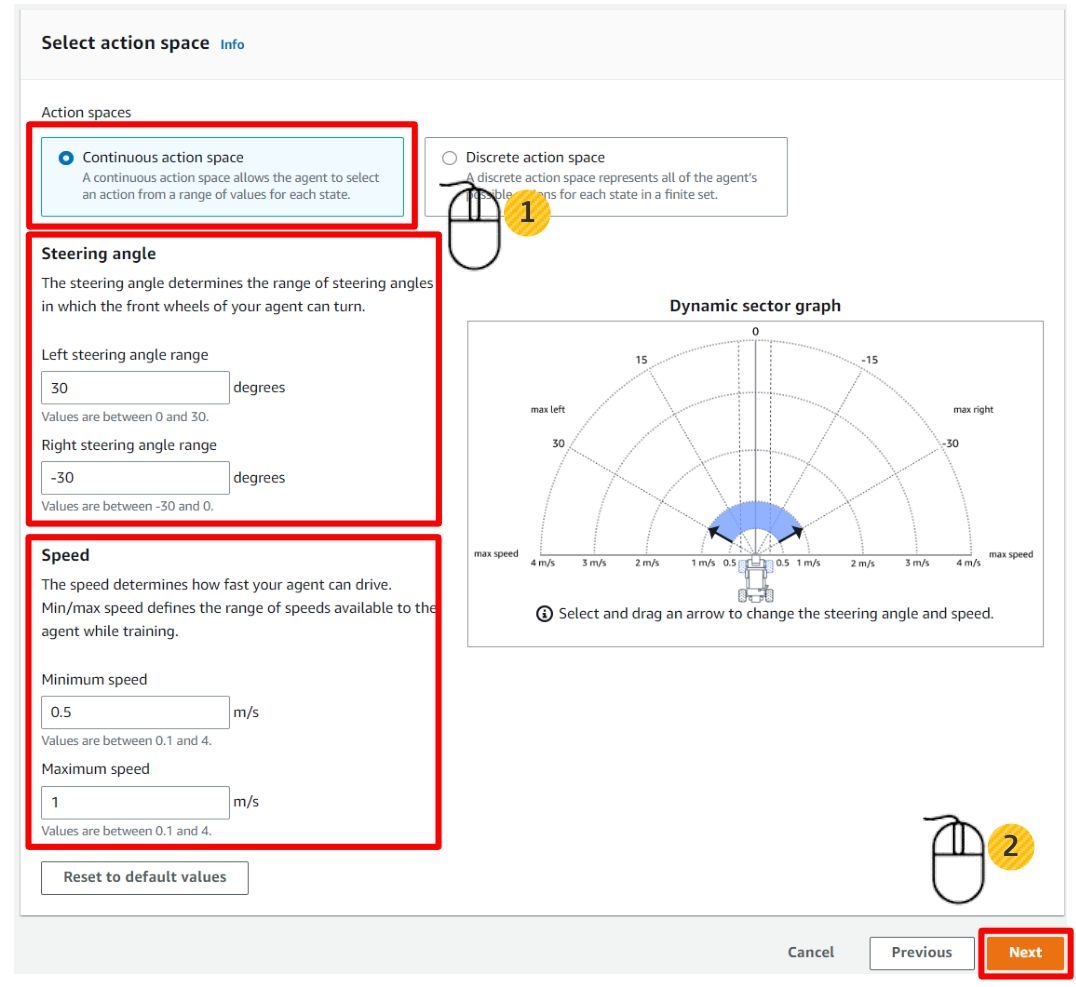Click the mouse illustration beside step 1 badge
Image resolution: width=1076 pixels, height=987 pixels.
(x=472, y=226)
